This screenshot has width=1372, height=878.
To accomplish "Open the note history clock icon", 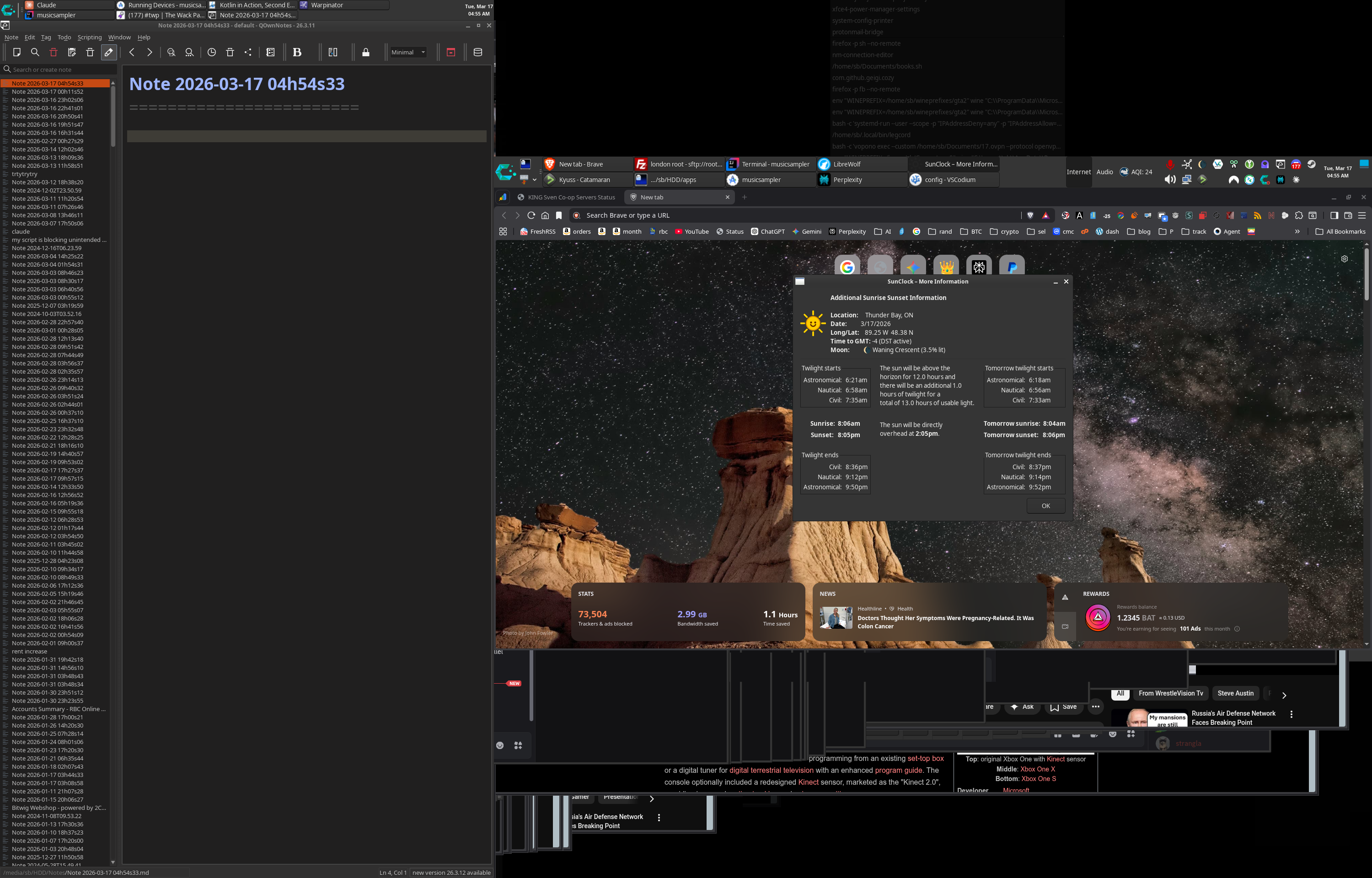I will pyautogui.click(x=211, y=53).
